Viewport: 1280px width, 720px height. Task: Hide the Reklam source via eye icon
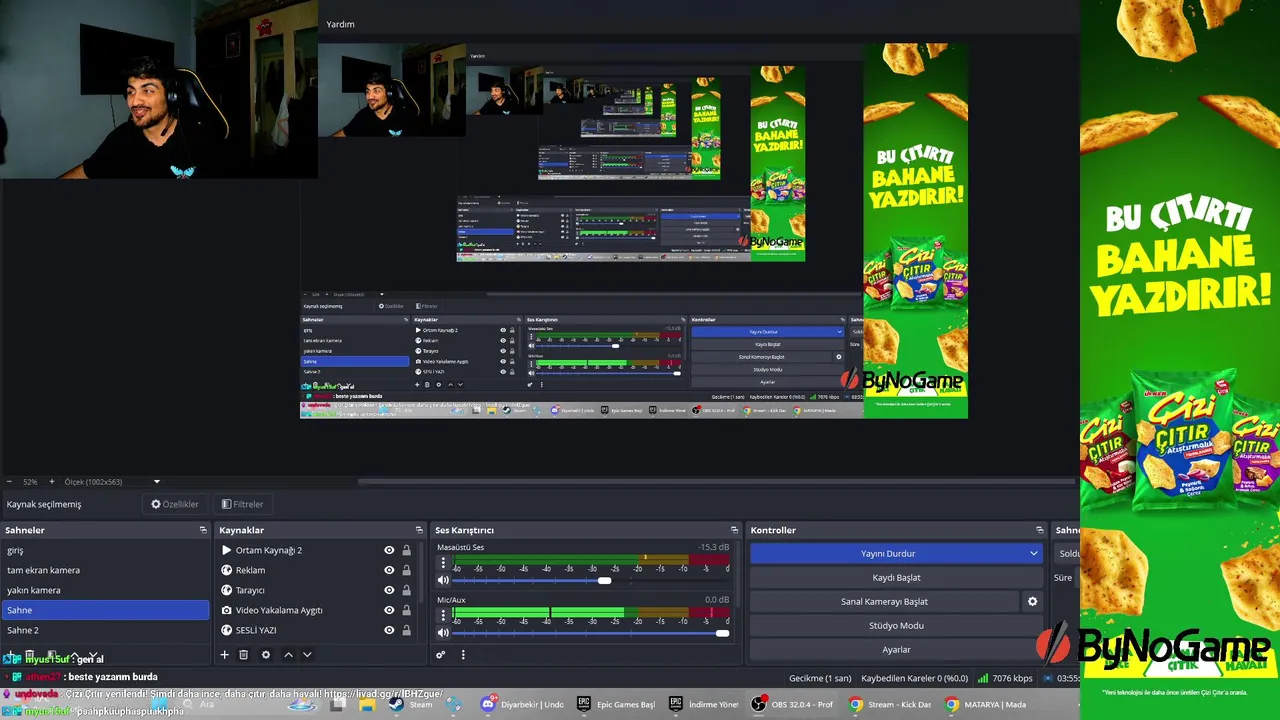(x=389, y=570)
